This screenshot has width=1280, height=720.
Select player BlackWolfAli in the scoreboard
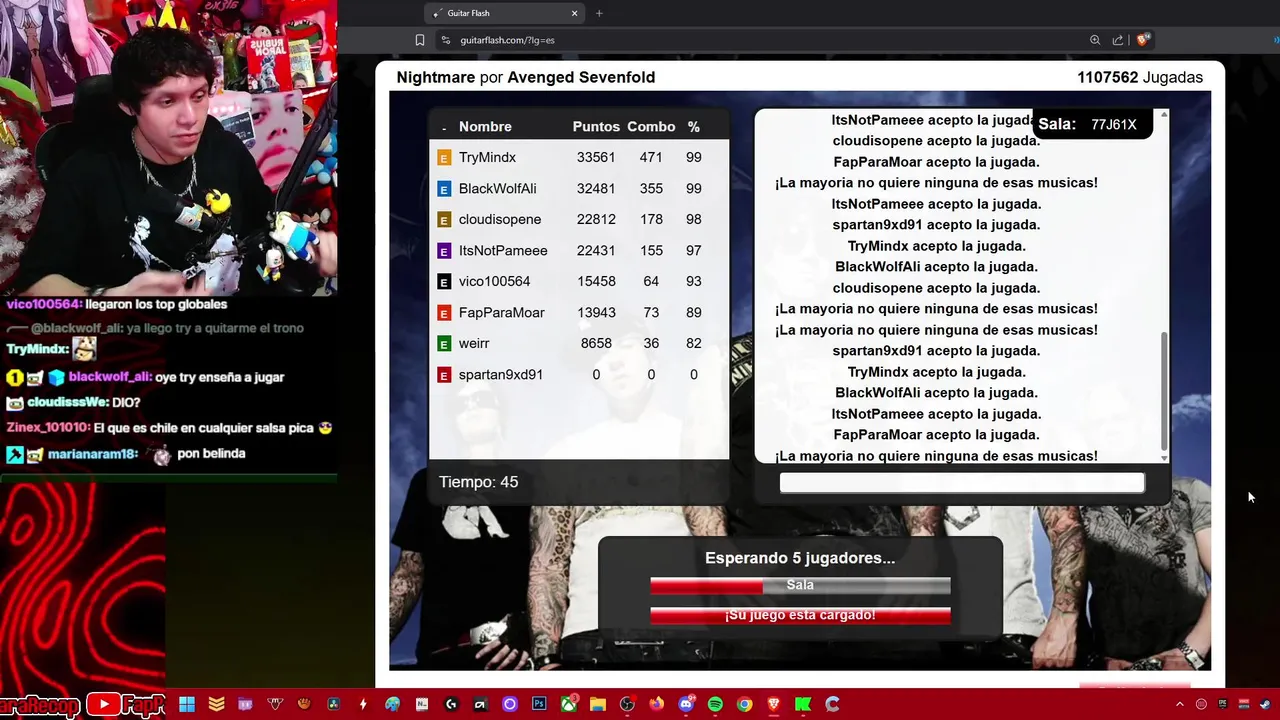coord(497,189)
